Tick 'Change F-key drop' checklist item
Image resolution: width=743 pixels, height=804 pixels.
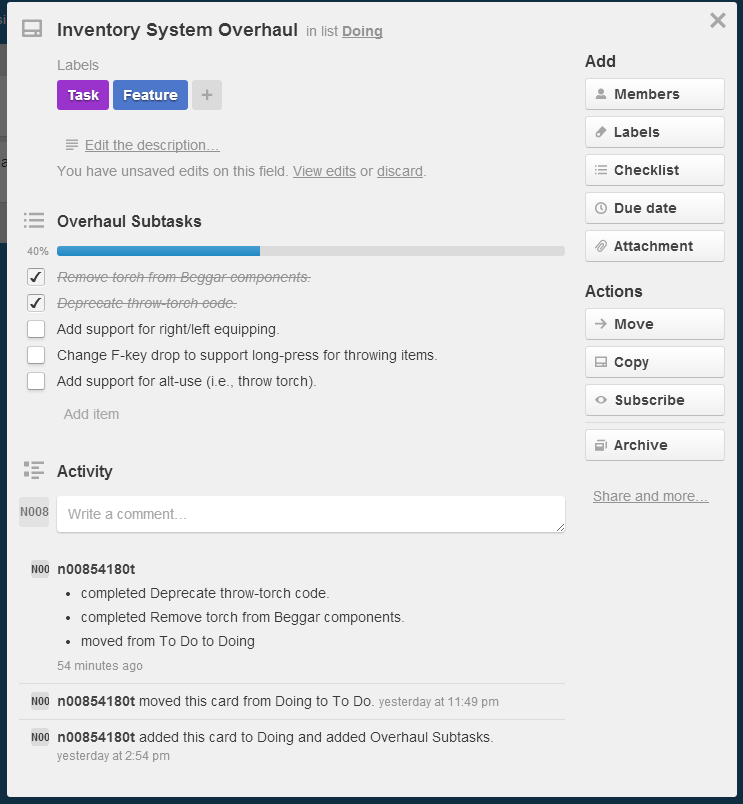(x=36, y=355)
